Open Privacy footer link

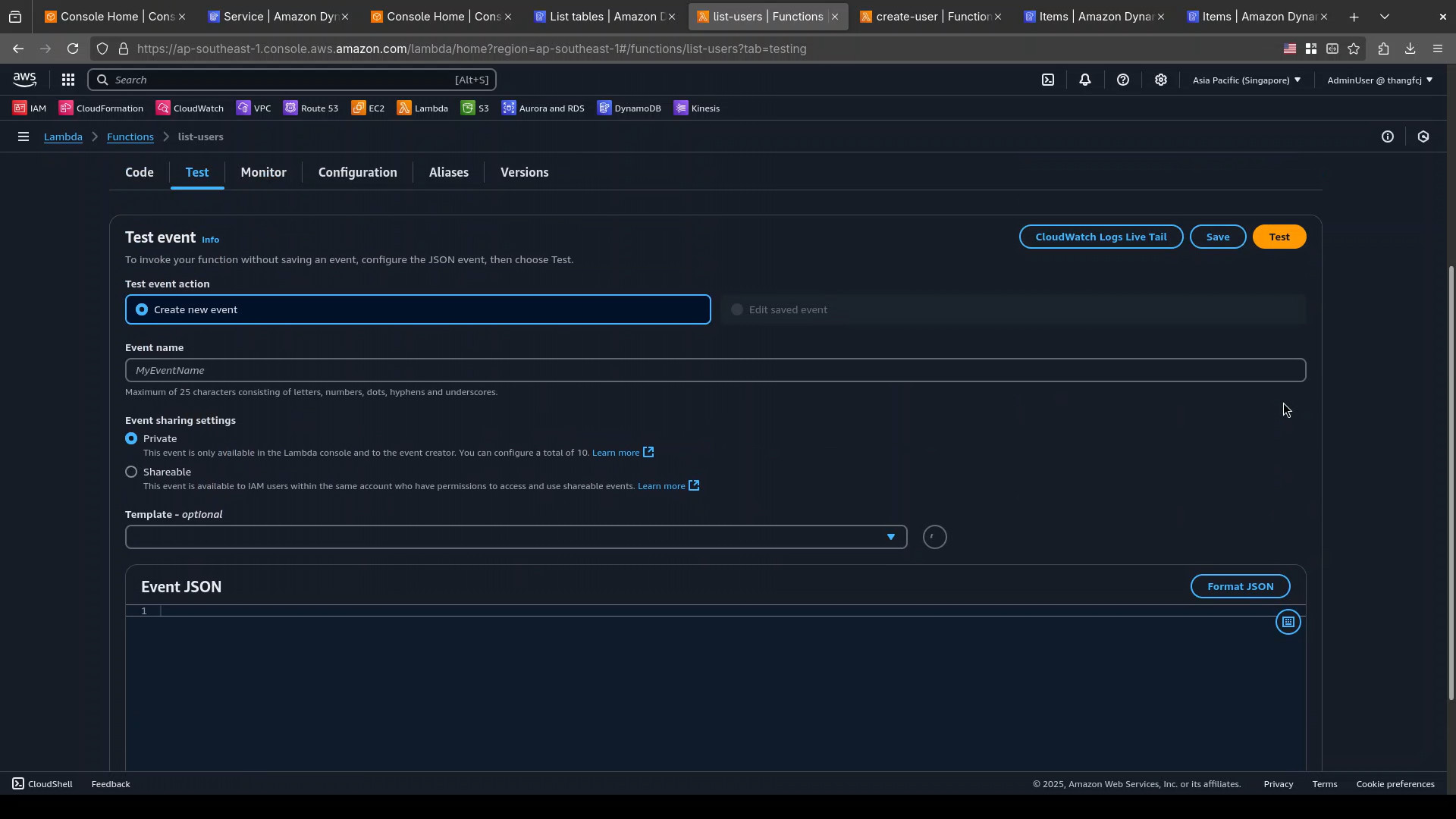pos(1279,785)
